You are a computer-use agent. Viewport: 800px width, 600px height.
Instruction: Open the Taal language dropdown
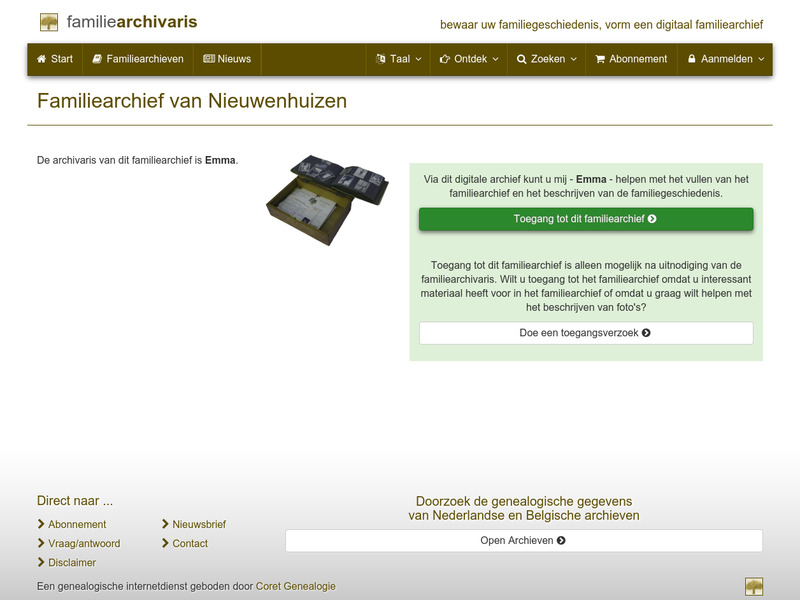(398, 59)
